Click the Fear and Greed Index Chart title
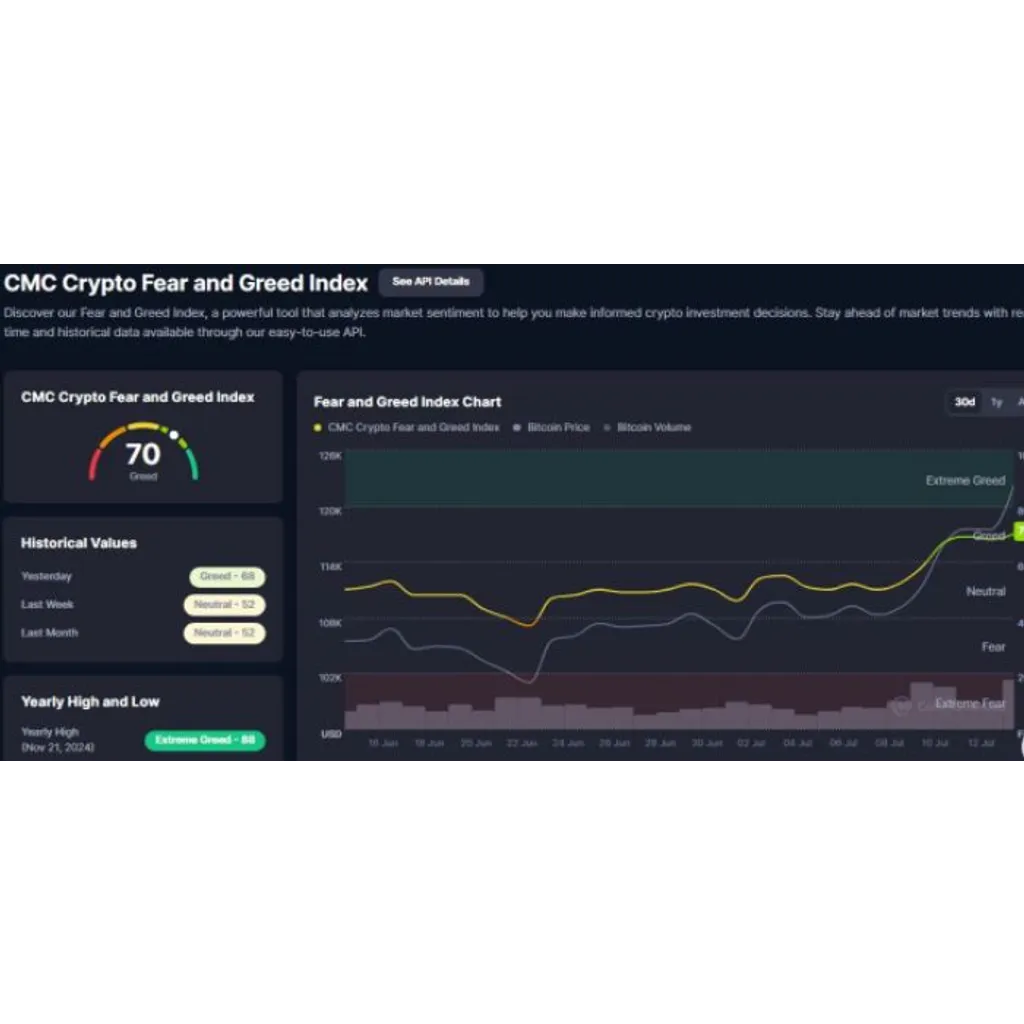1024x1024 pixels. (407, 402)
